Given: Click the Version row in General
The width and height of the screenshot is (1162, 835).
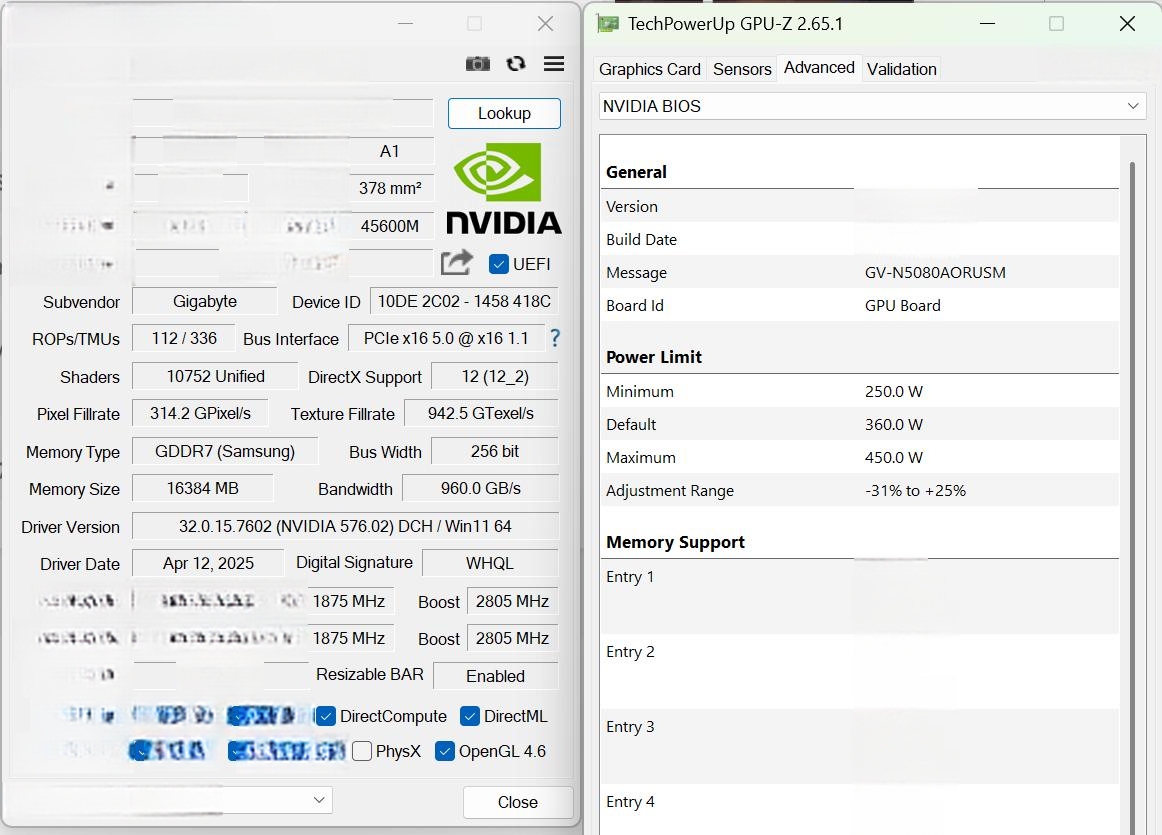Looking at the screenshot, I should click(860, 206).
